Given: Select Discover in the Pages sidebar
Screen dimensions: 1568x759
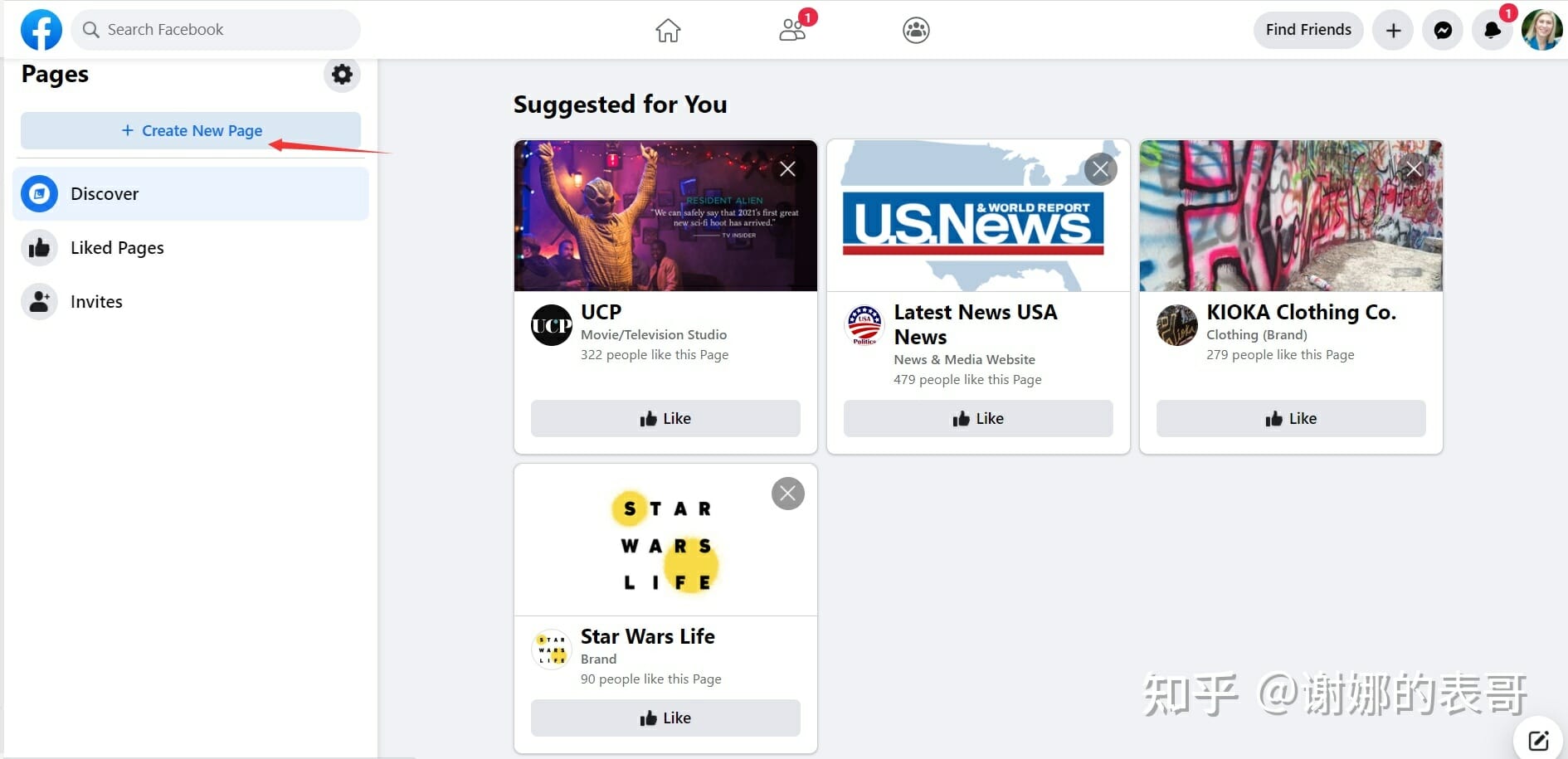Looking at the screenshot, I should (191, 194).
